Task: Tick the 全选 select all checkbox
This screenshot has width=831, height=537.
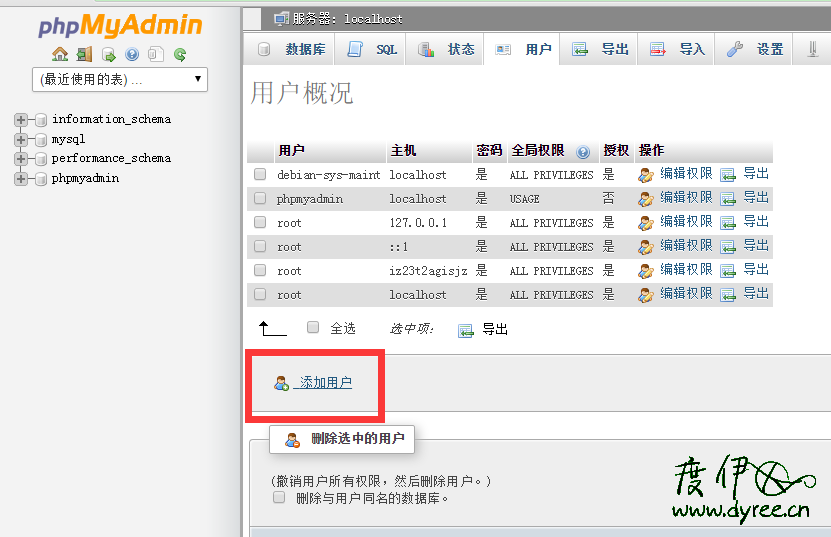Action: point(313,327)
